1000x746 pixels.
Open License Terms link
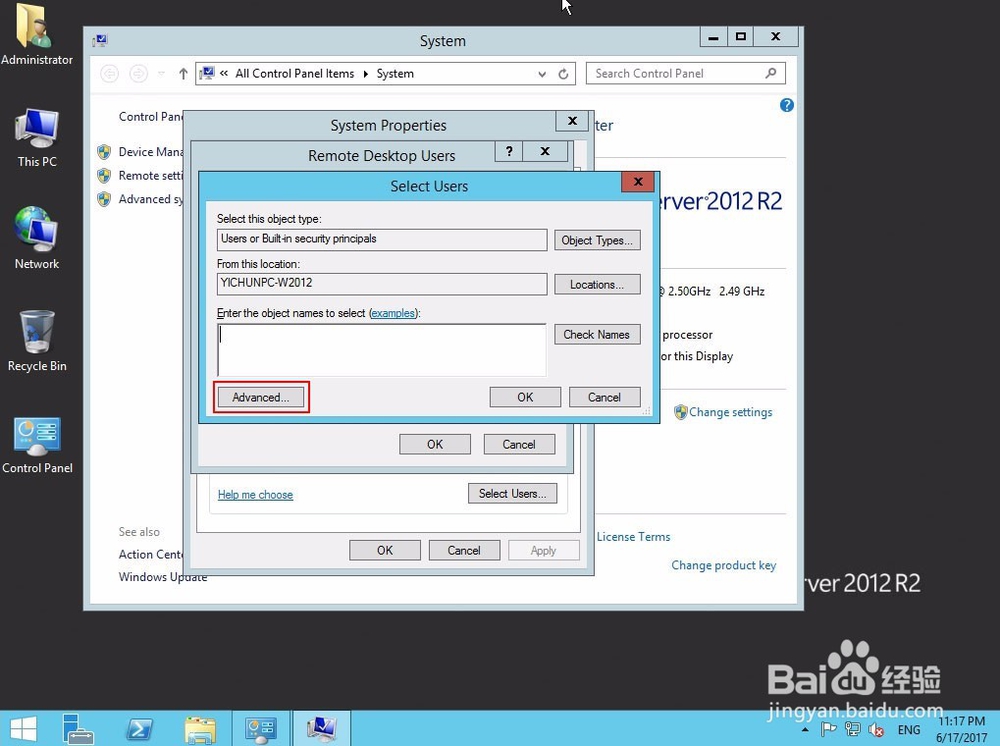(633, 537)
